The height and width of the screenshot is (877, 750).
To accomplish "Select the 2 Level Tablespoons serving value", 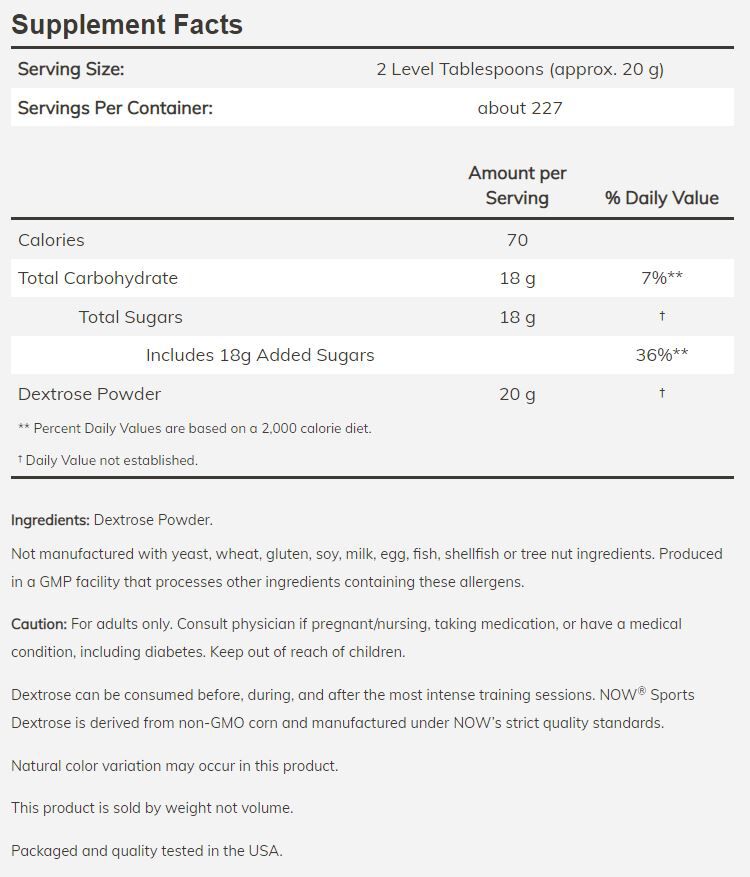I will coord(520,69).
